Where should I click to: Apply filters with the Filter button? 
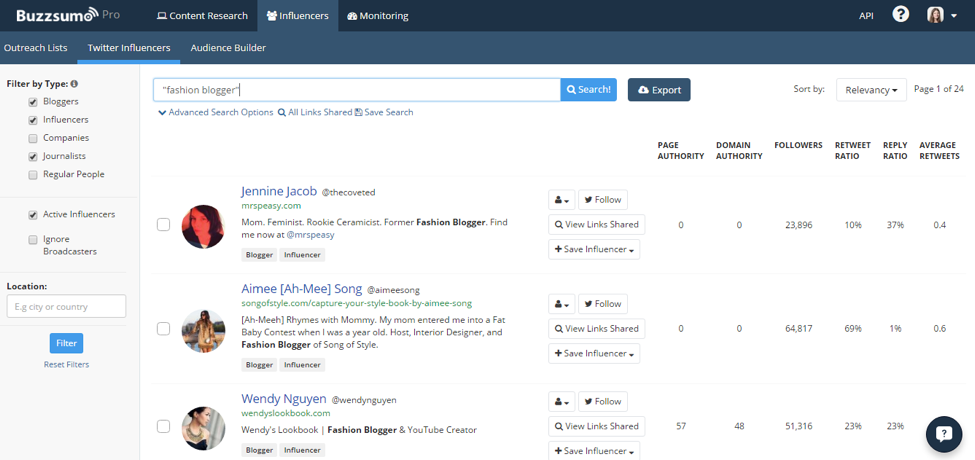click(67, 343)
